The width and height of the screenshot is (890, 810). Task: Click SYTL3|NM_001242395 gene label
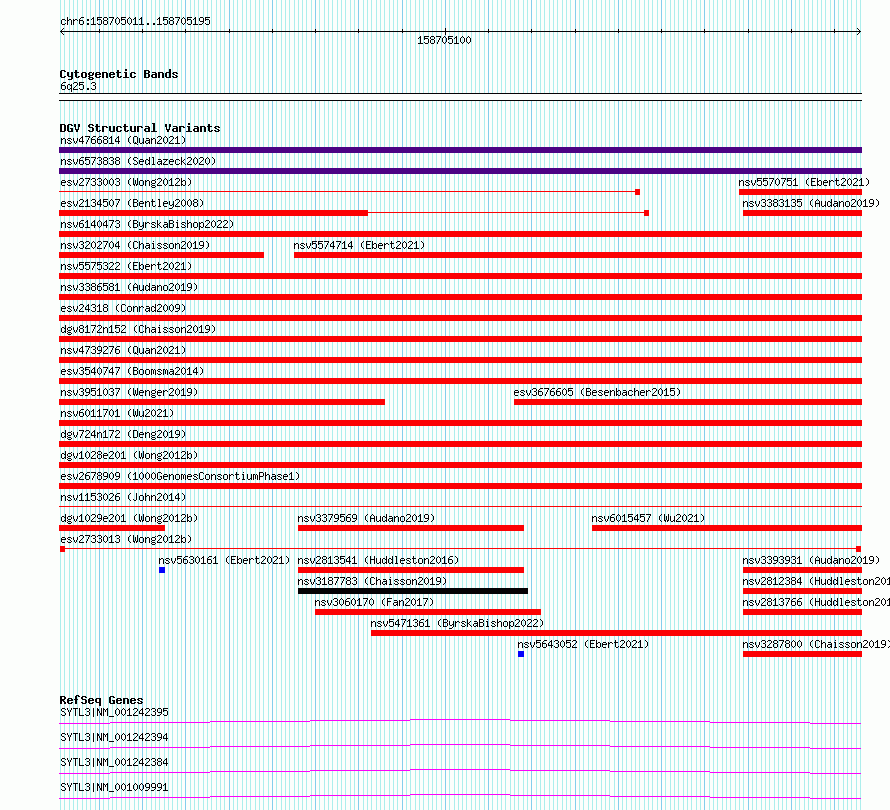tap(114, 712)
